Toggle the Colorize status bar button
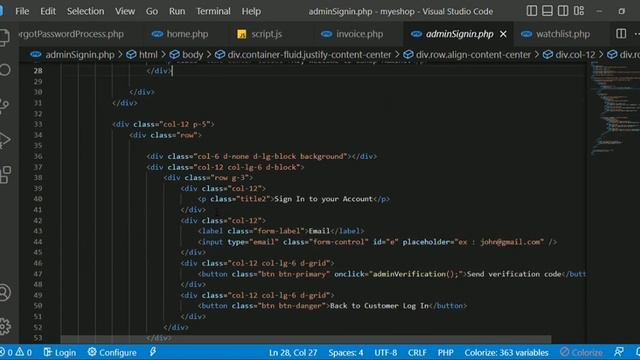 (581, 352)
